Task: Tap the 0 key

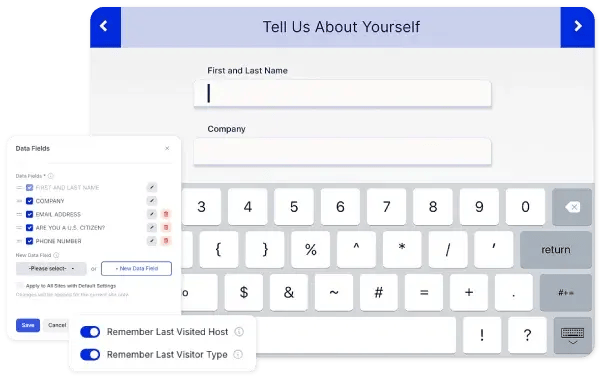Action: [x=525, y=207]
